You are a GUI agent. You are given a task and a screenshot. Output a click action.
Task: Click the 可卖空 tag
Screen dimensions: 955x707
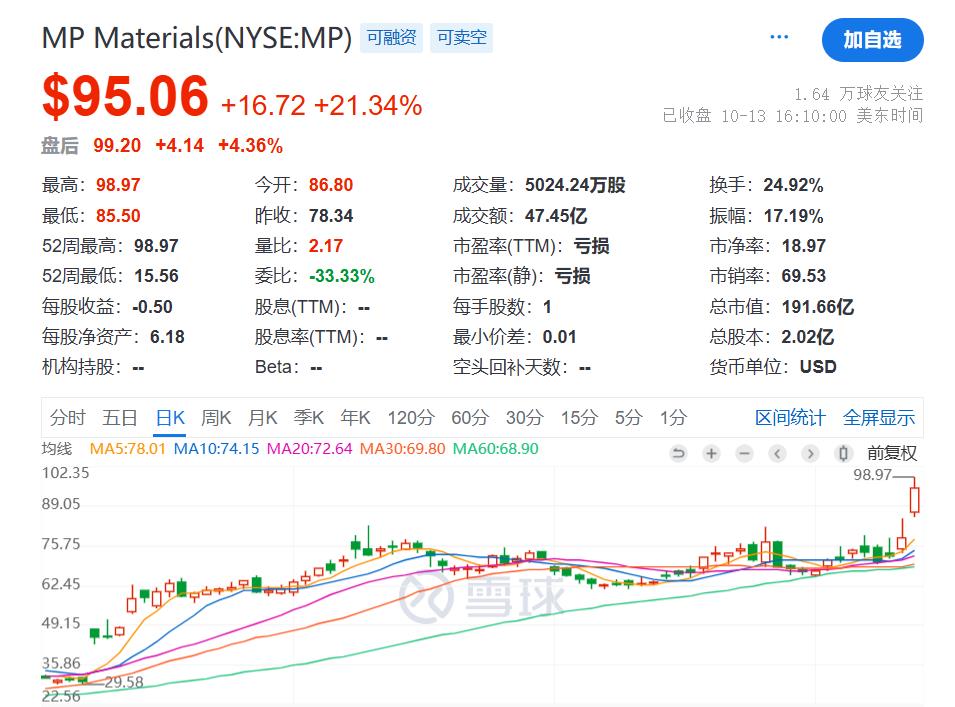pyautogui.click(x=462, y=38)
